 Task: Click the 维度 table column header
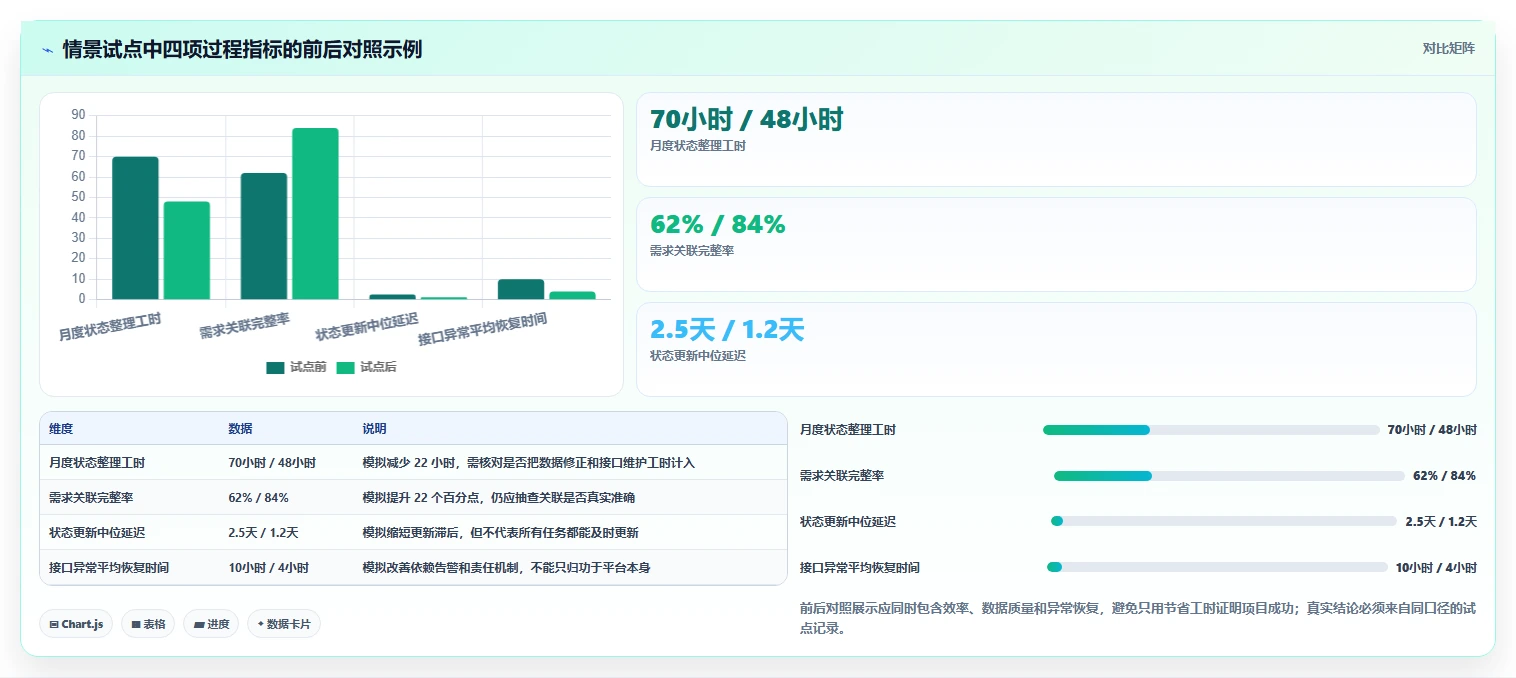click(61, 429)
